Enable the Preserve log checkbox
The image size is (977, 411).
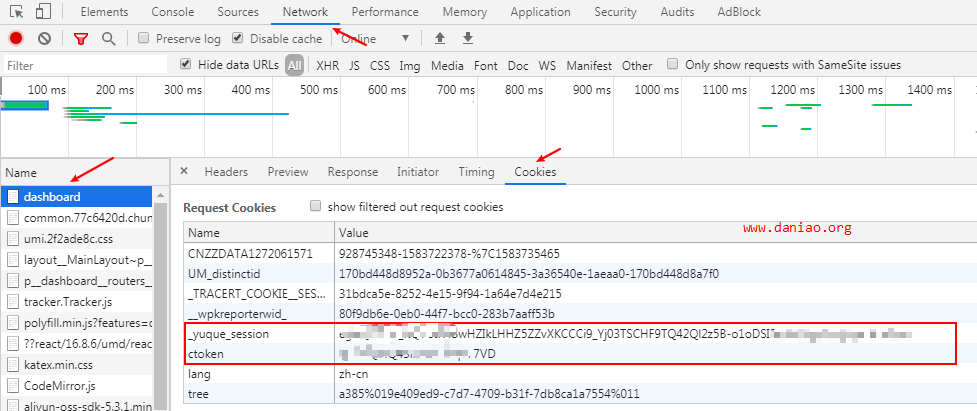(x=144, y=39)
